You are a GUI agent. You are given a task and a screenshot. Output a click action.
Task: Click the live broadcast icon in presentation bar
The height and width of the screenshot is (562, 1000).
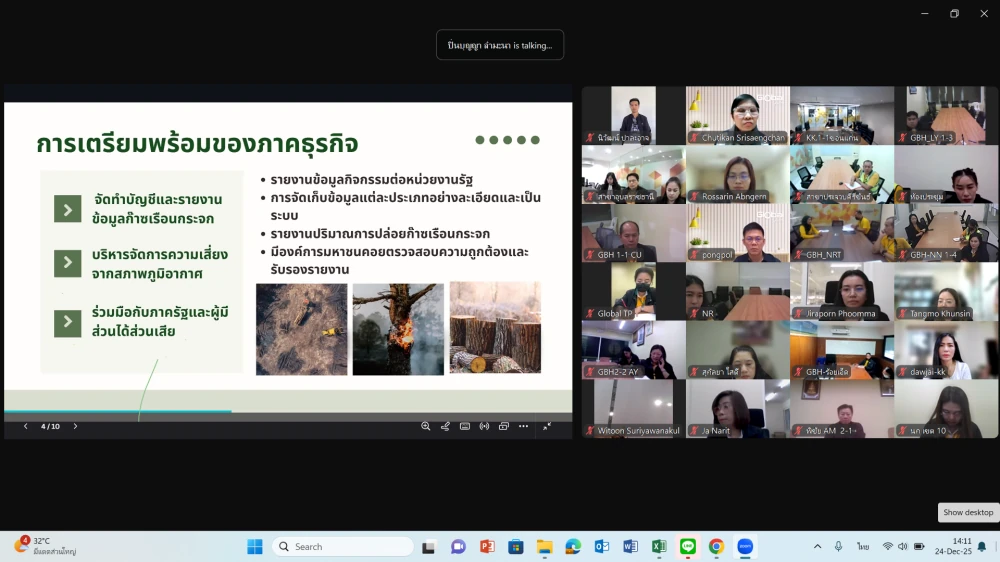(484, 426)
